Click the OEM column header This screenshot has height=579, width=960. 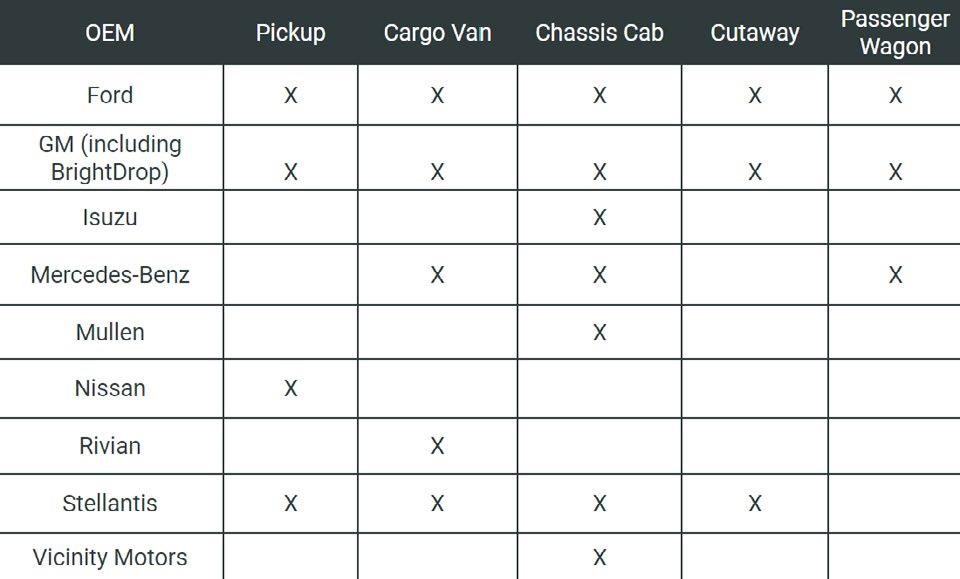click(110, 32)
